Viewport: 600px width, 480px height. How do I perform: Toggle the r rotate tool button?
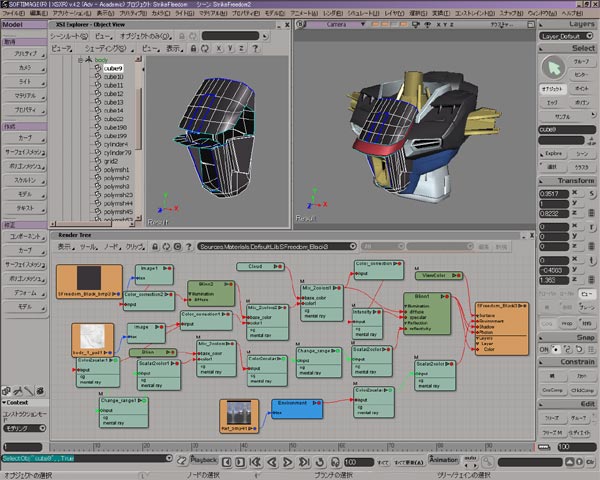592,227
